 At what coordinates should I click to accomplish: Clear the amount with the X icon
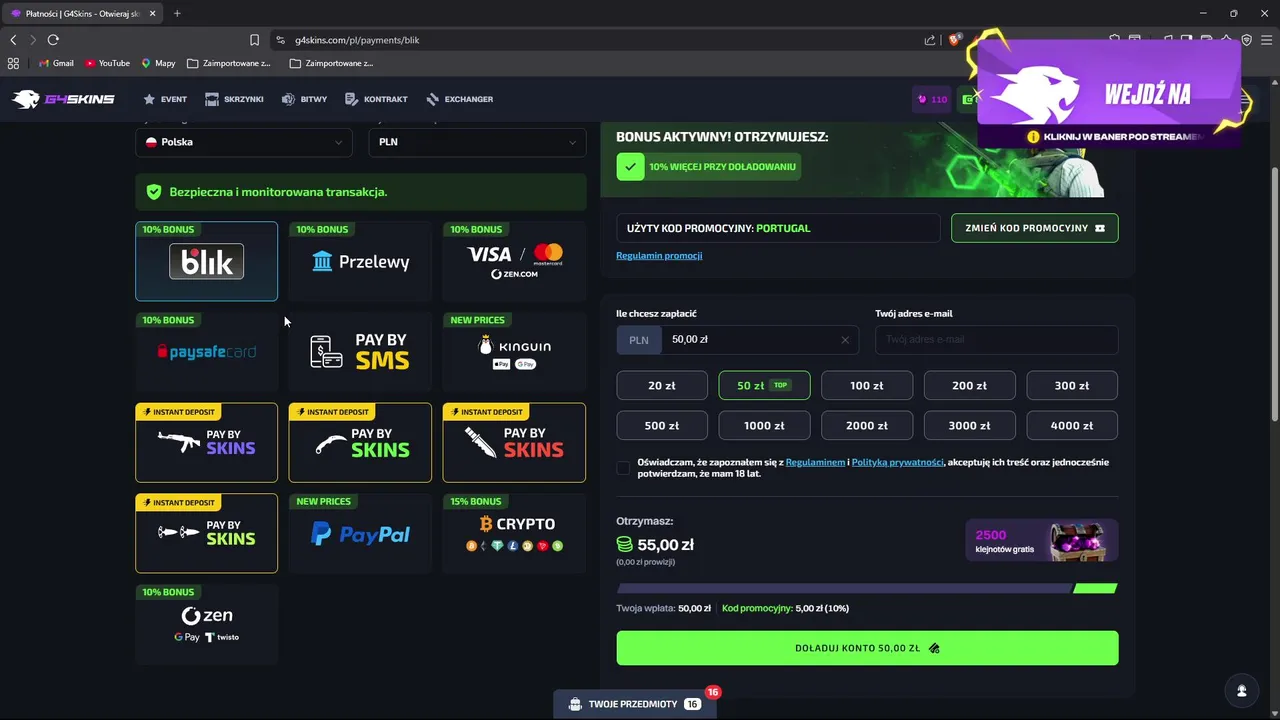click(845, 340)
